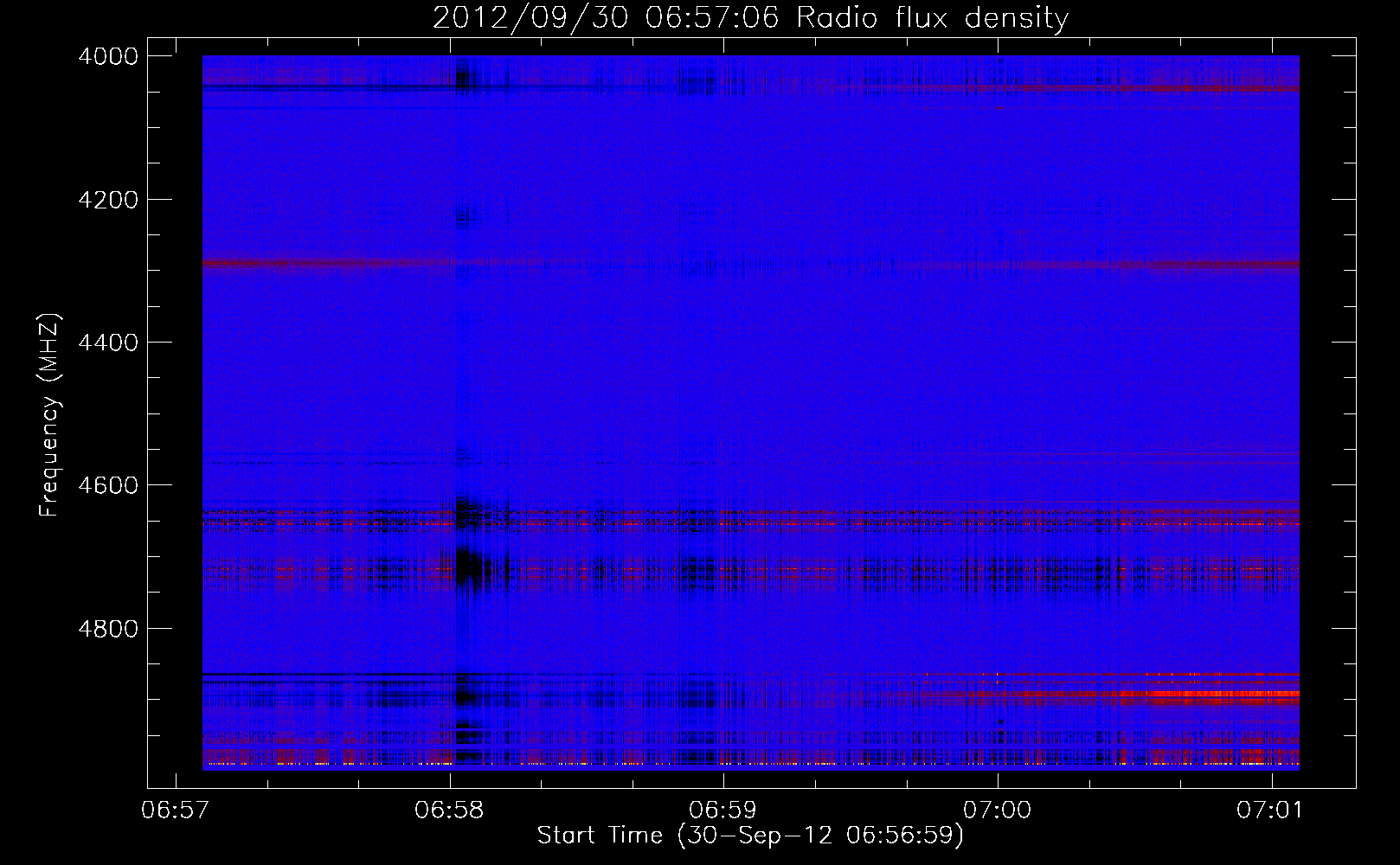Click the 06:58 time tick label
The width and height of the screenshot is (1400, 865).
pyautogui.click(x=450, y=811)
